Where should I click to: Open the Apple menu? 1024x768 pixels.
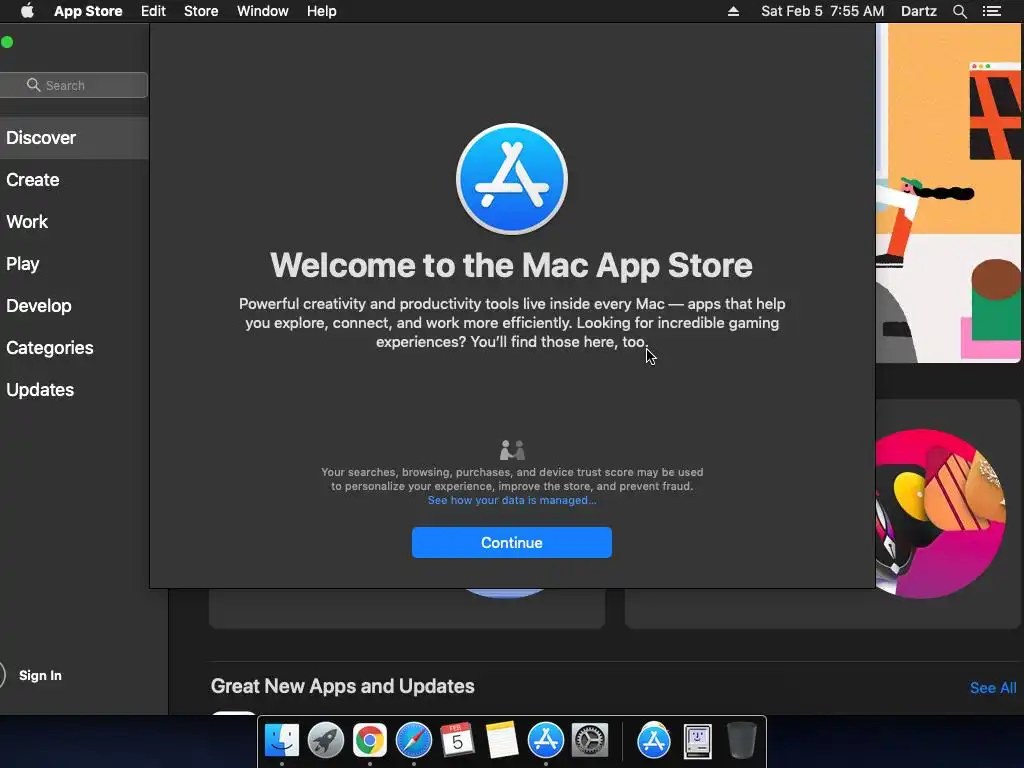(27, 11)
